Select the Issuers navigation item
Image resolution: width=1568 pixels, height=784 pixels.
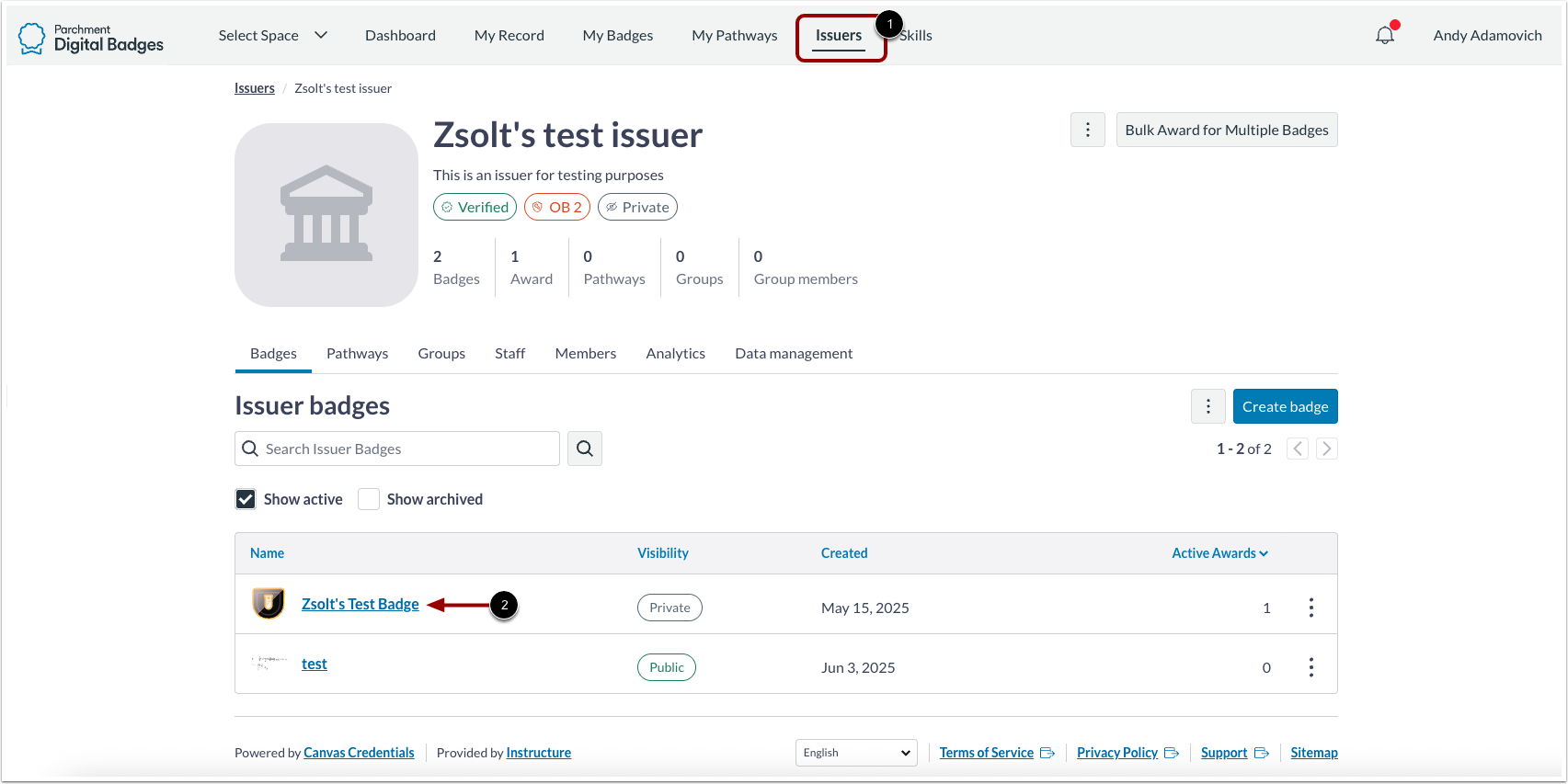[839, 35]
